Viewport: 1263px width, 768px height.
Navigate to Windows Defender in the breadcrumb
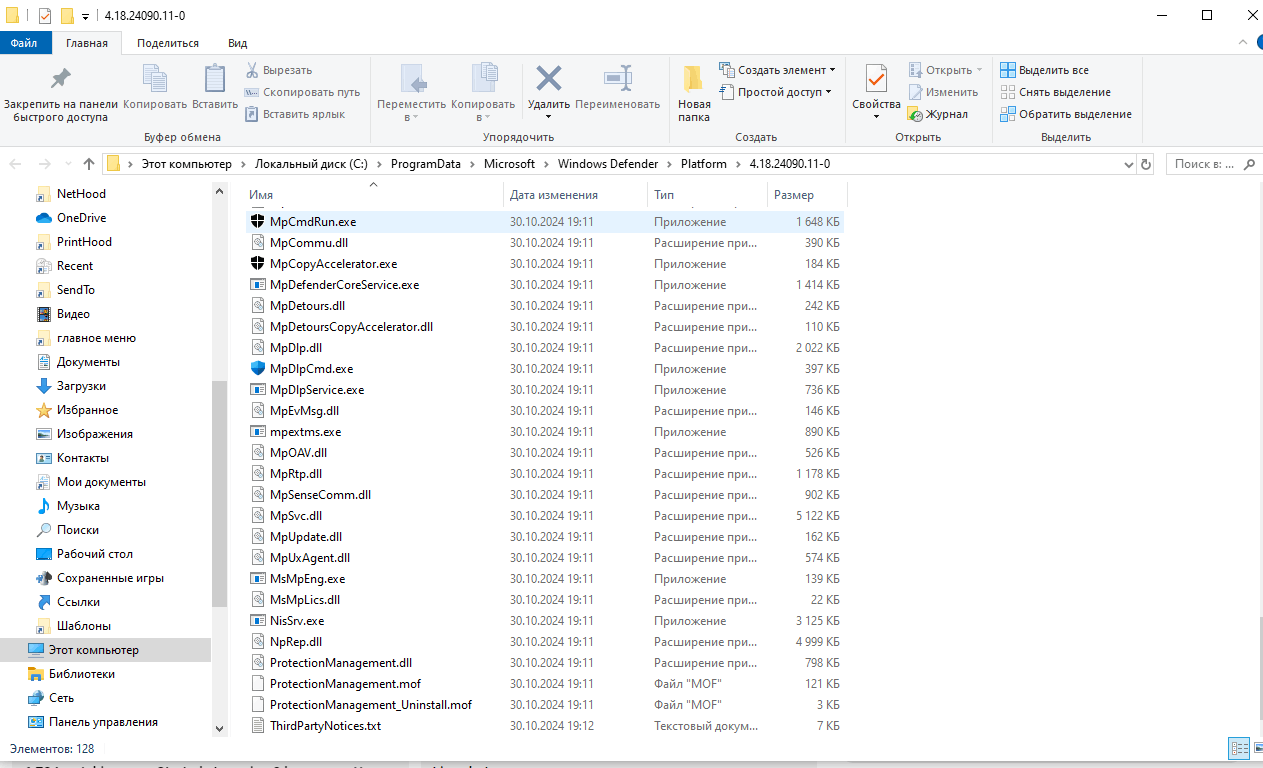coord(607,163)
